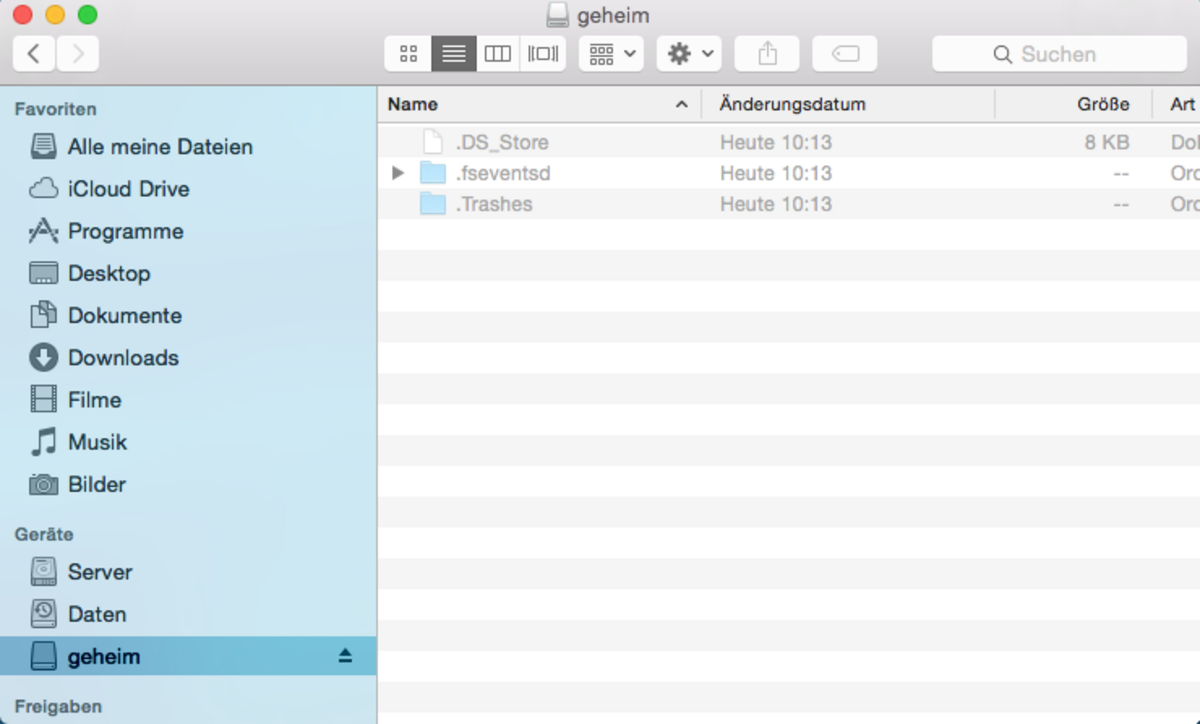Click the edit tags button
This screenshot has height=724, width=1200.
[845, 54]
